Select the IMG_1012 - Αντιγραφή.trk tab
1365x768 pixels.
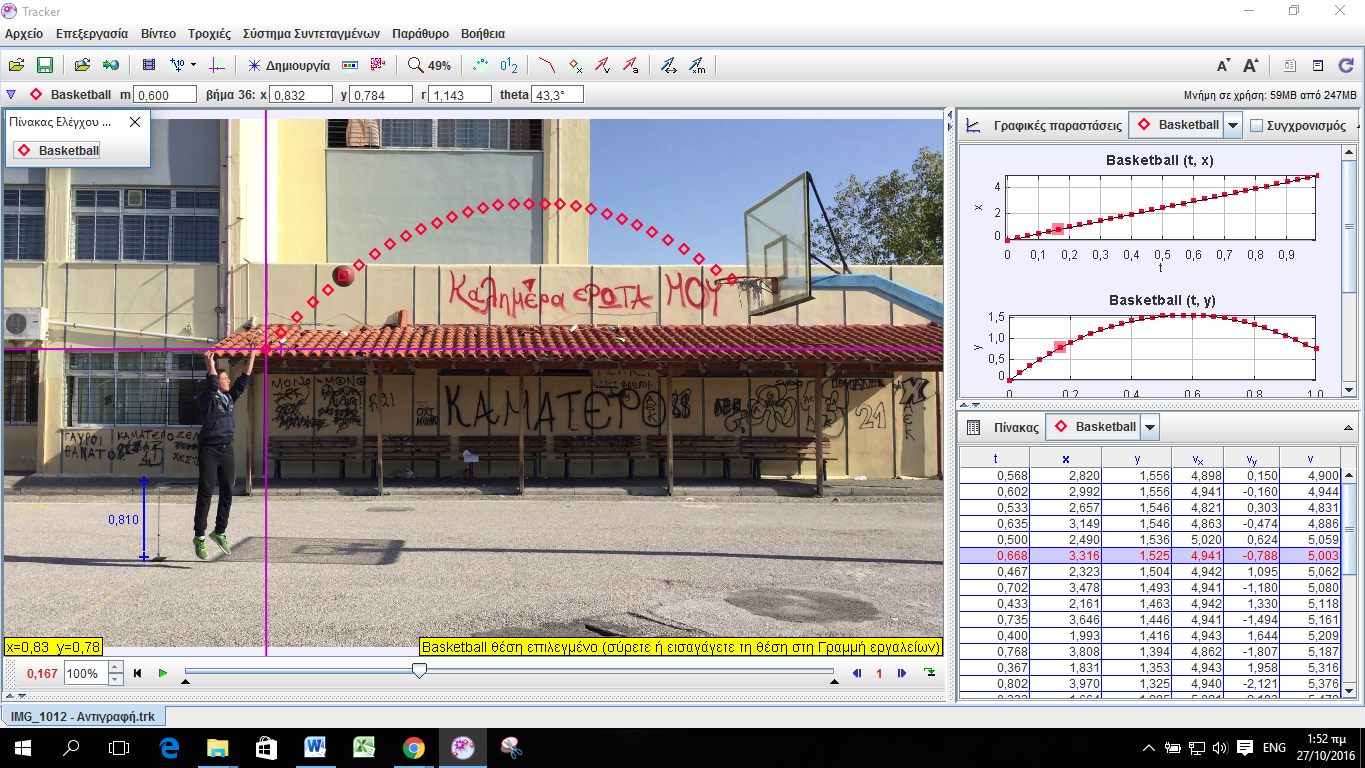click(83, 717)
